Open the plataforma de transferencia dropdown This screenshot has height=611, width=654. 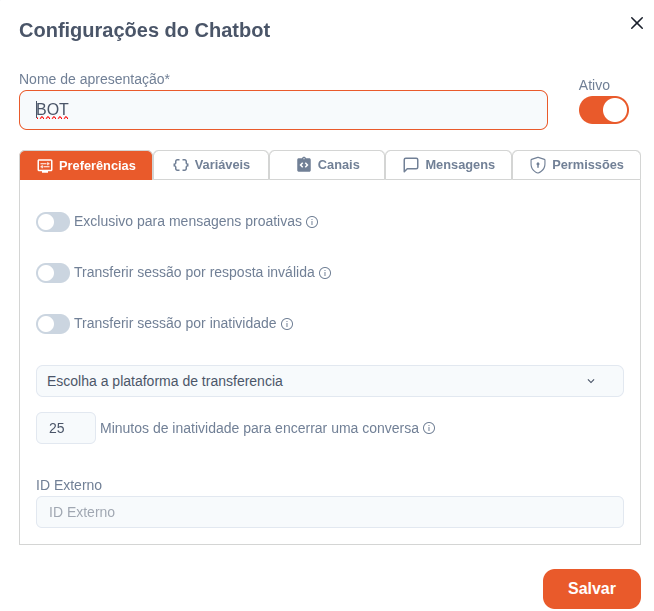click(x=330, y=381)
